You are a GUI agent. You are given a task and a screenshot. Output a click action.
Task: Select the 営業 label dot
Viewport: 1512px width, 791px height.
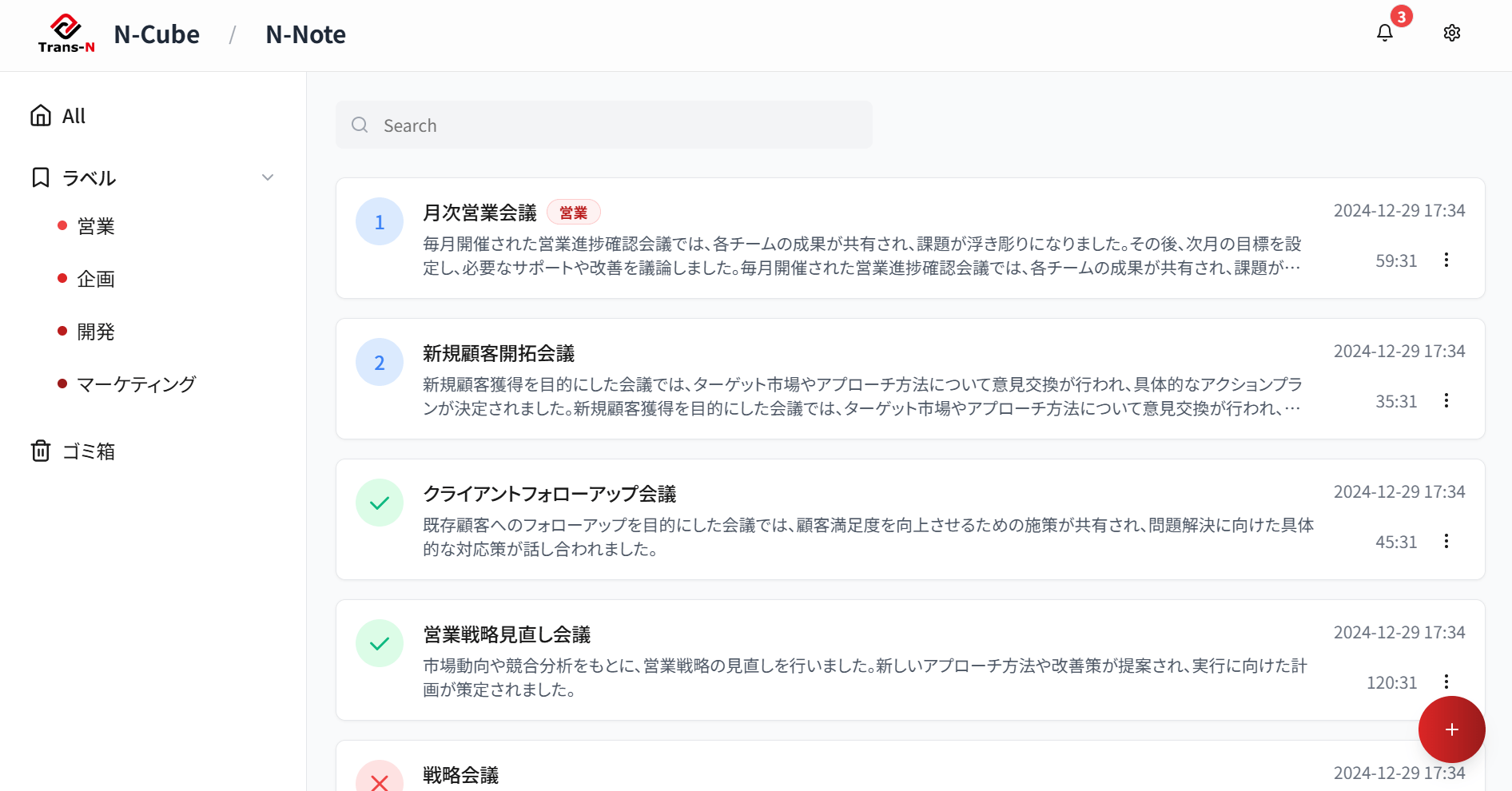click(x=62, y=225)
